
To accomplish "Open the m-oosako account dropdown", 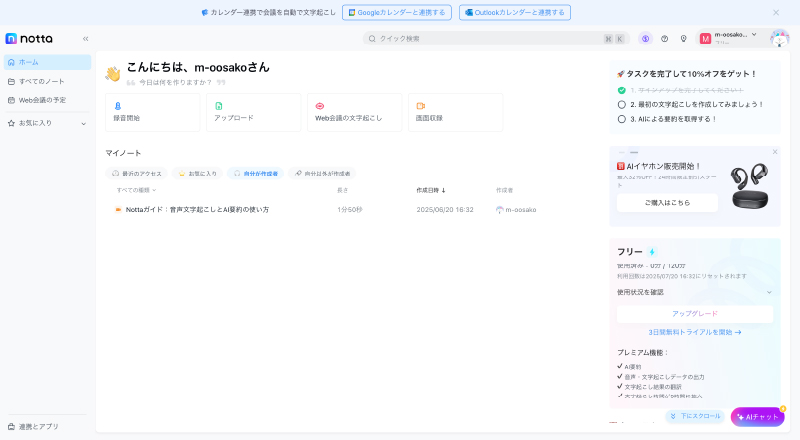I will tap(729, 38).
